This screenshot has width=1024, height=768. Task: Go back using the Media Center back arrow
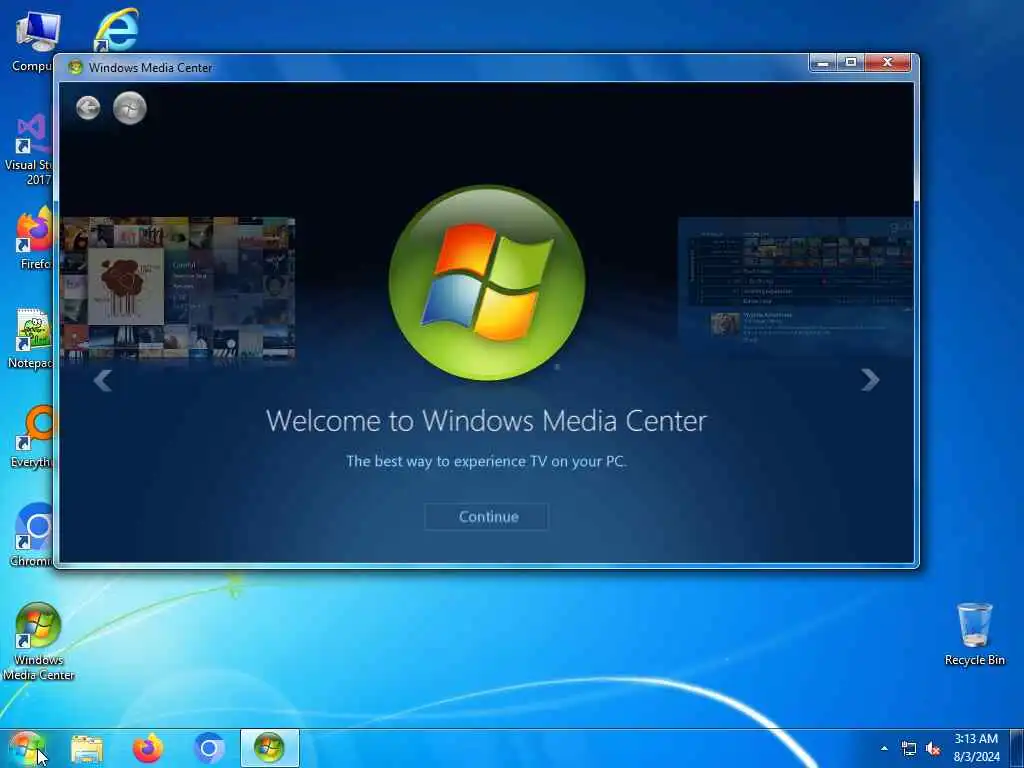click(x=88, y=108)
